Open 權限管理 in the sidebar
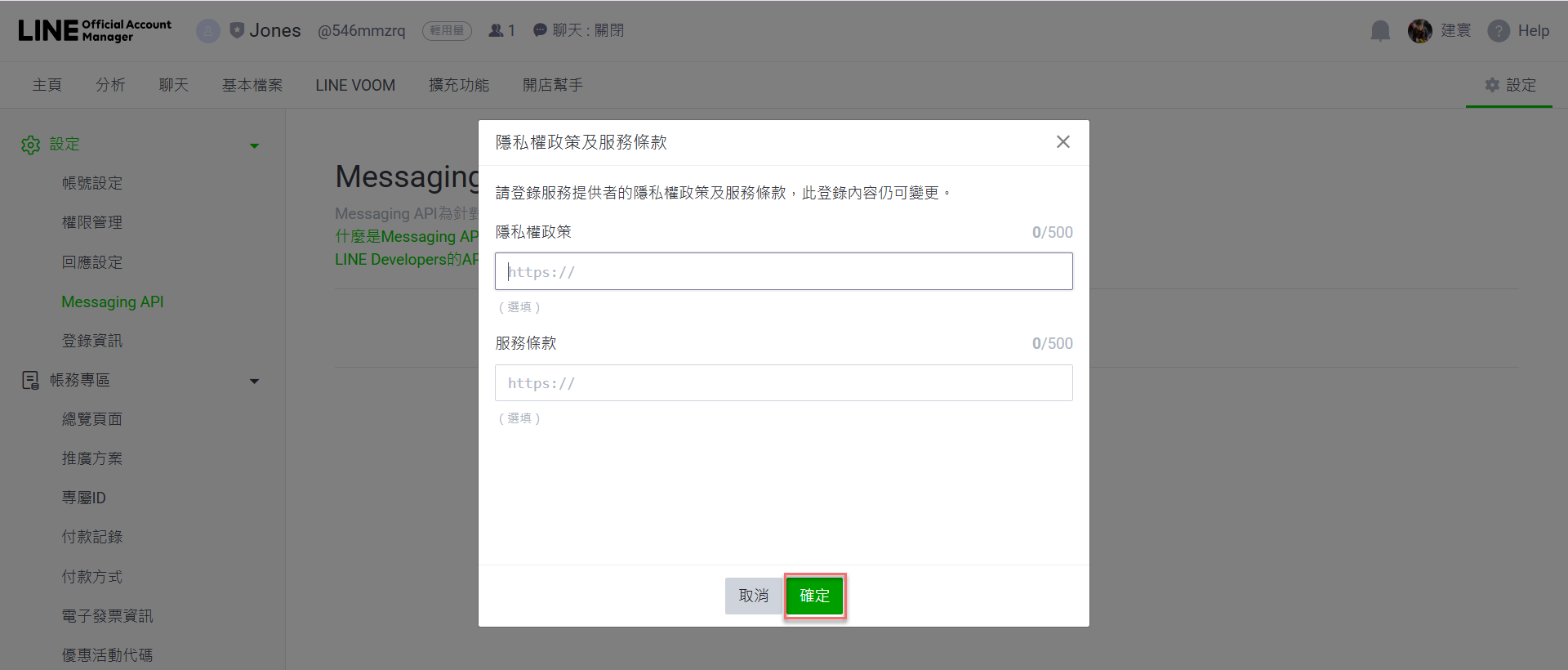Image resolution: width=1568 pixels, height=670 pixels. tap(92, 222)
